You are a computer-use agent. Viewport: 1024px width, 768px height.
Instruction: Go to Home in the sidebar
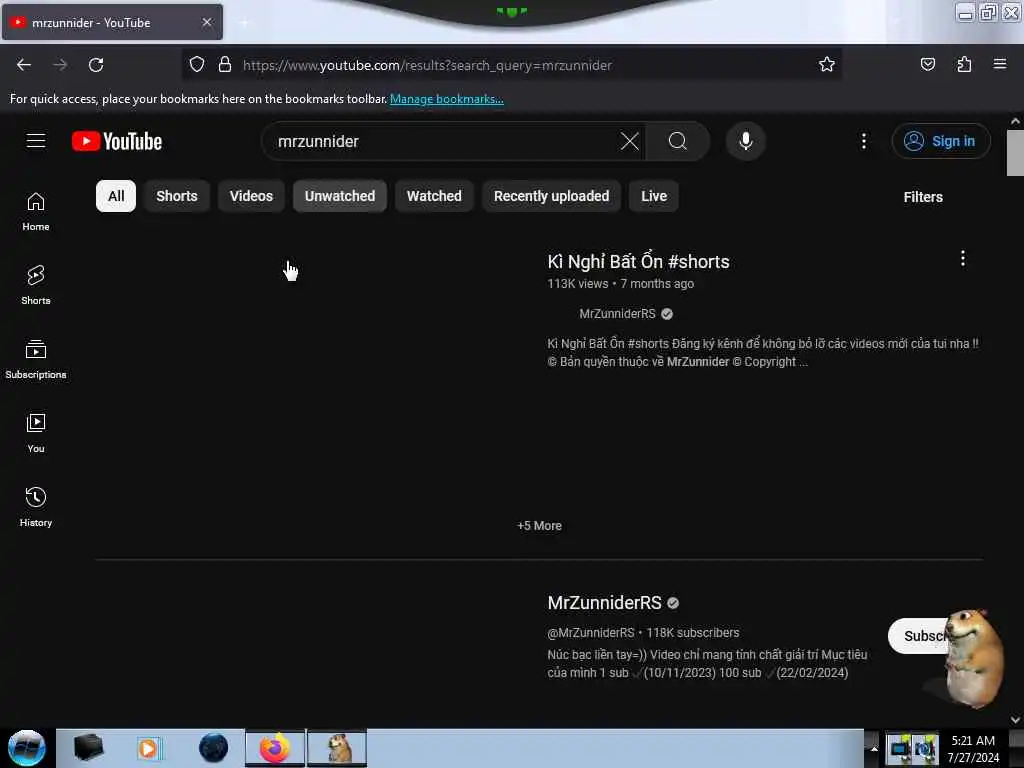click(x=36, y=212)
